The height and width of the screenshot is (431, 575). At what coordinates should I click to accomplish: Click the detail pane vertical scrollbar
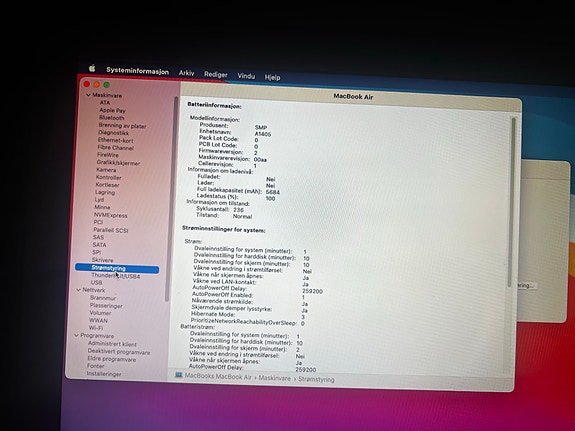[512, 202]
